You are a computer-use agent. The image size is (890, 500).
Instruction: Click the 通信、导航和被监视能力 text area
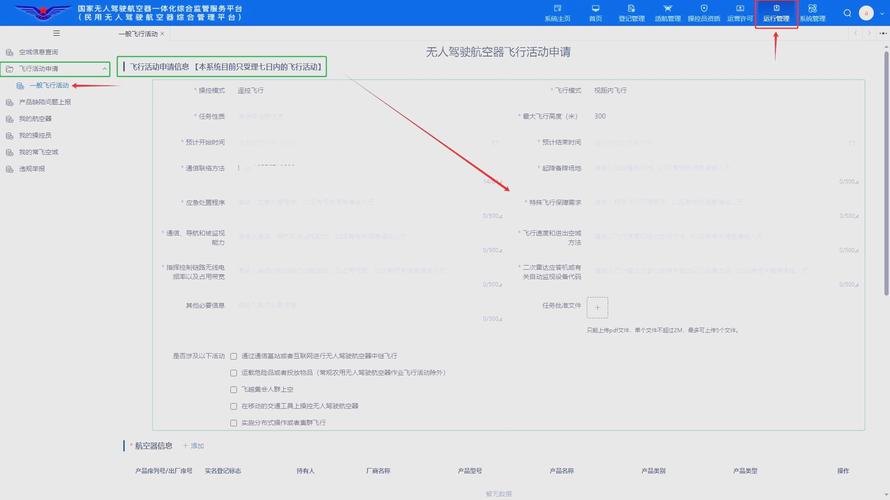(x=368, y=242)
